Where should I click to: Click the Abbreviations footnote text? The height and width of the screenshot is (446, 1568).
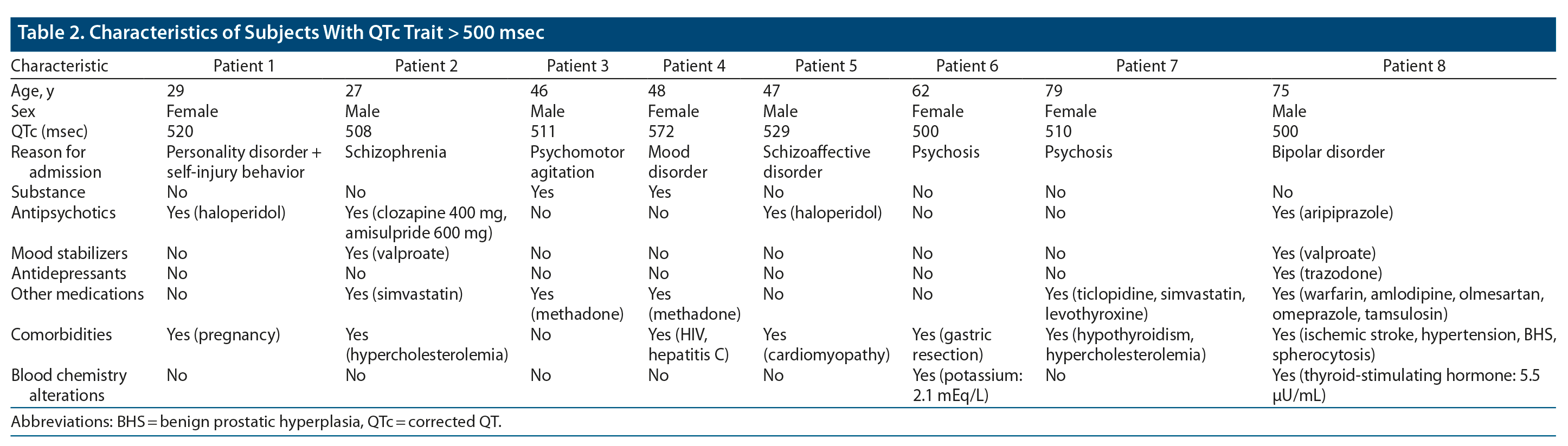tap(256, 422)
